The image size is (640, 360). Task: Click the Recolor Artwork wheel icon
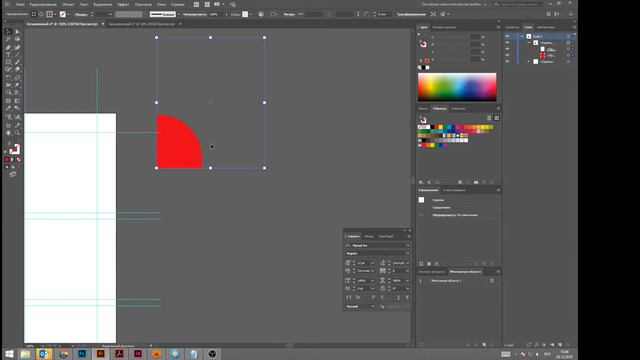[261, 14]
